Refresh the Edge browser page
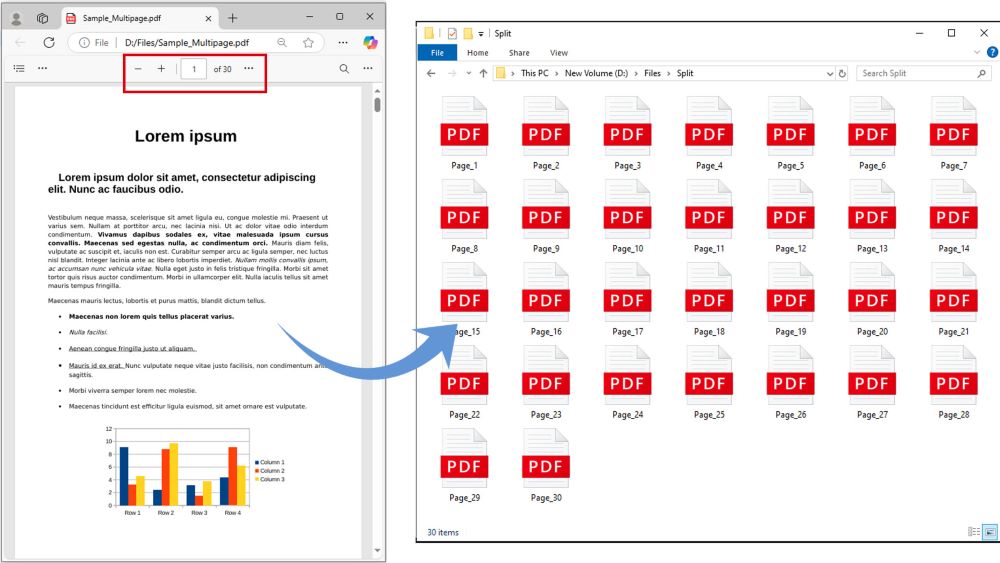Viewport: 1000px width, 563px height. pyautogui.click(x=48, y=43)
